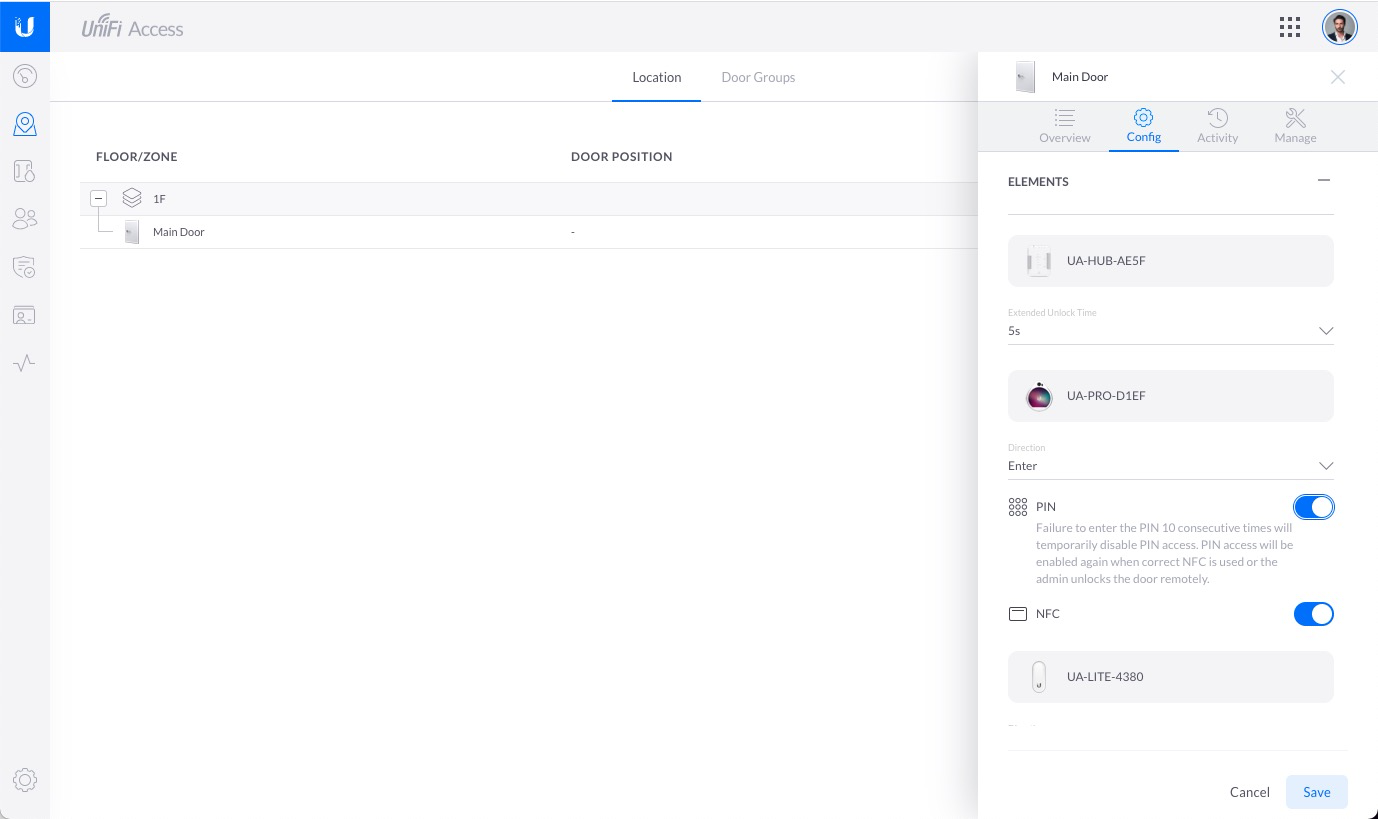Select the location pin sidebar icon
Image resolution: width=1378 pixels, height=819 pixels.
click(x=25, y=124)
